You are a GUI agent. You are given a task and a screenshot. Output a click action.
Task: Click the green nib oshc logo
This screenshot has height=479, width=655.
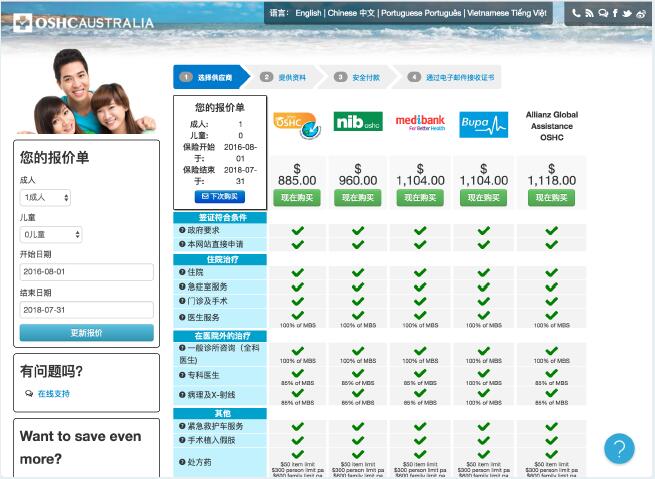coord(358,122)
